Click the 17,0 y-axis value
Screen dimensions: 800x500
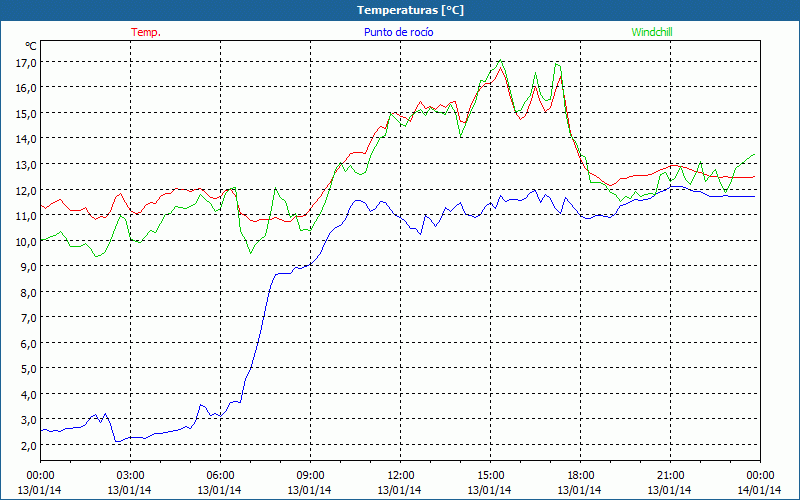tap(26, 62)
